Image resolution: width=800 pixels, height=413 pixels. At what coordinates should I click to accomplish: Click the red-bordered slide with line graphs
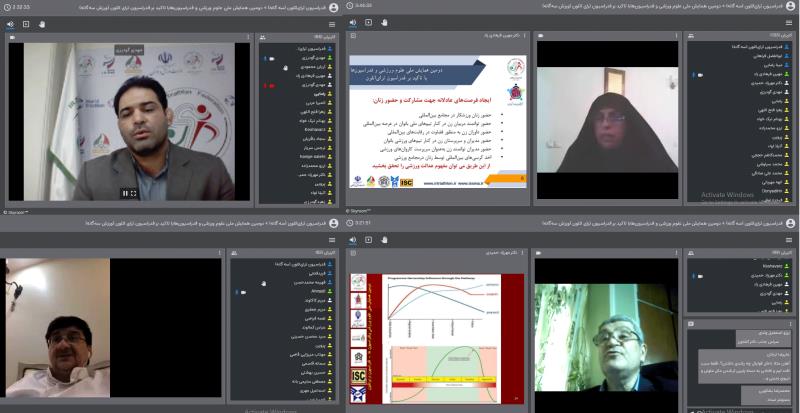coord(437,338)
